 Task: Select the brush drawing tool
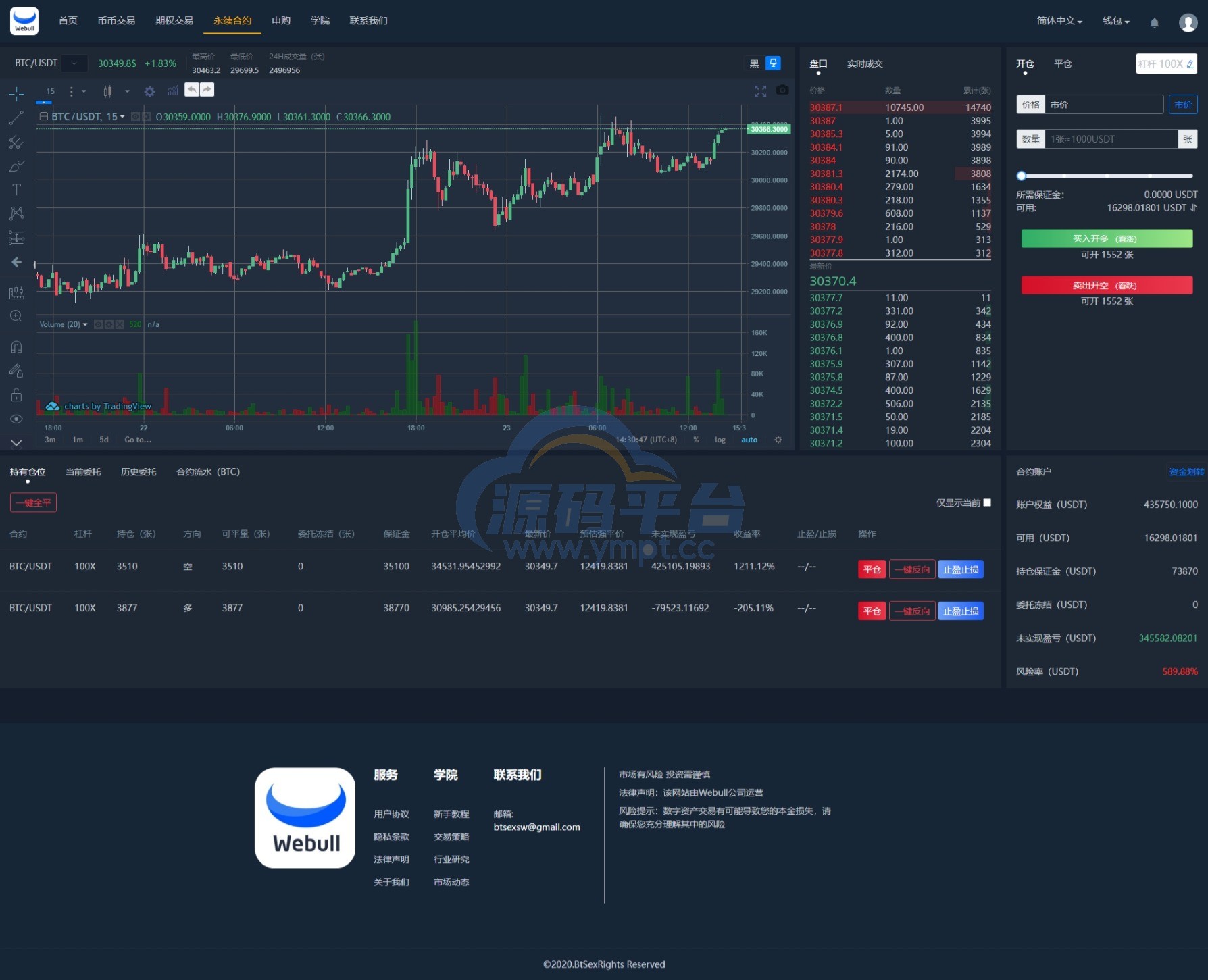(17, 166)
